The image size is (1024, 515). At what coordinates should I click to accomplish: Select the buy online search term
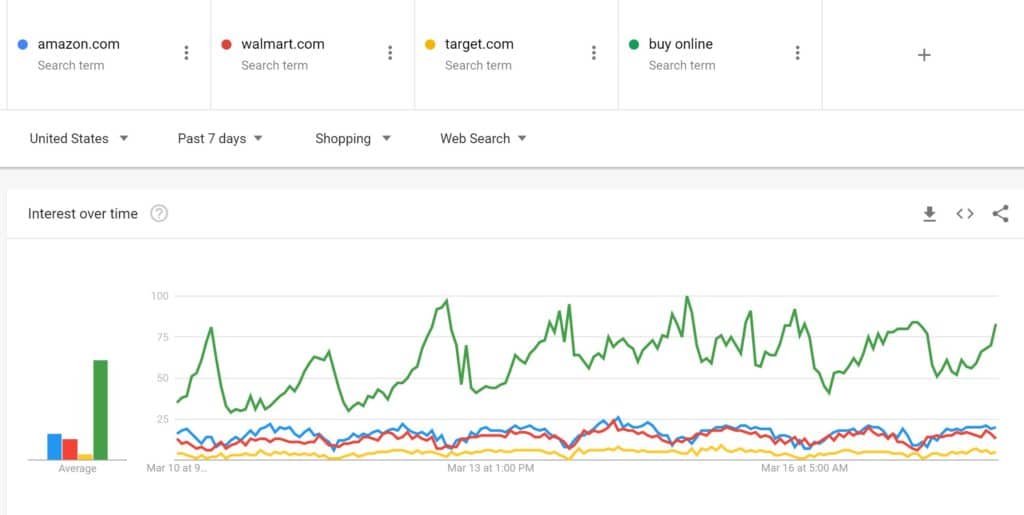point(680,44)
